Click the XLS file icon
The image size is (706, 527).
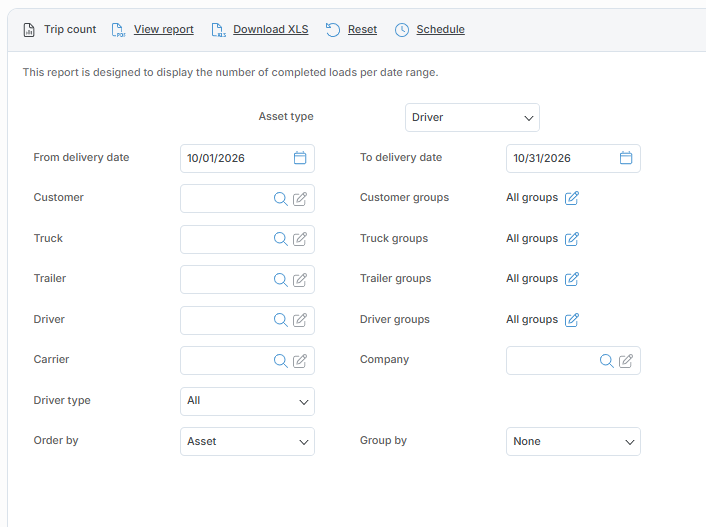pyautogui.click(x=218, y=30)
